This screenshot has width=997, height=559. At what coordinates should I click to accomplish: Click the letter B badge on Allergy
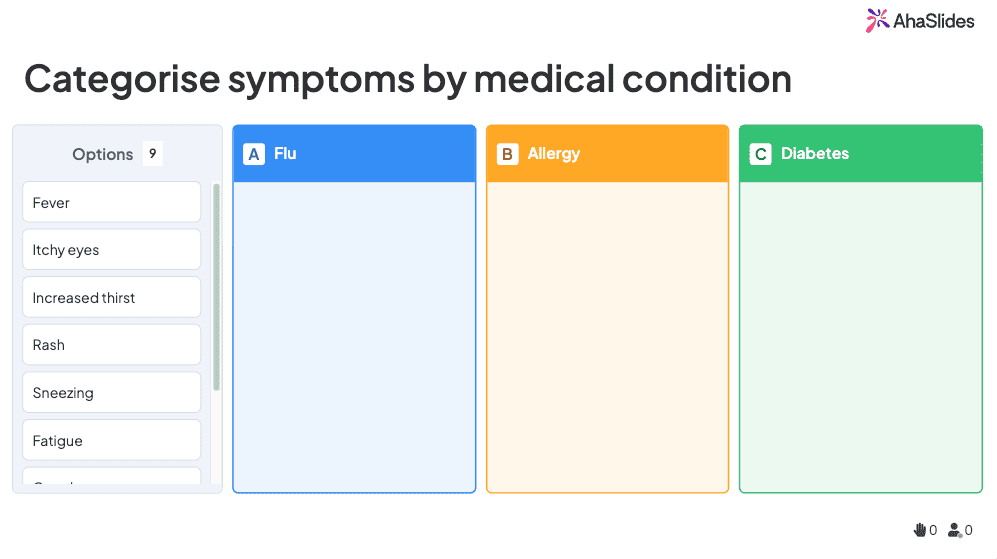pos(507,154)
